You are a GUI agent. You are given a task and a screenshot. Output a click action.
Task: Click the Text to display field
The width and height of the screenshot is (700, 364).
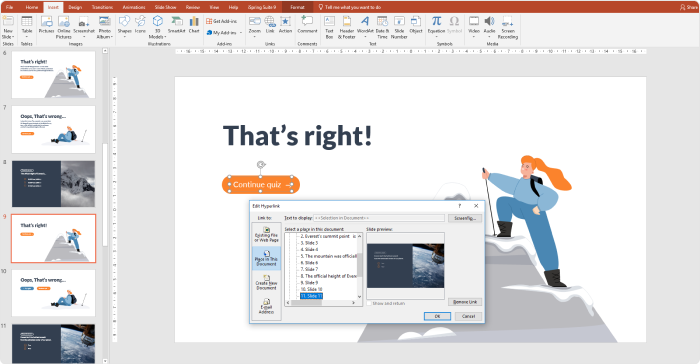(379, 218)
